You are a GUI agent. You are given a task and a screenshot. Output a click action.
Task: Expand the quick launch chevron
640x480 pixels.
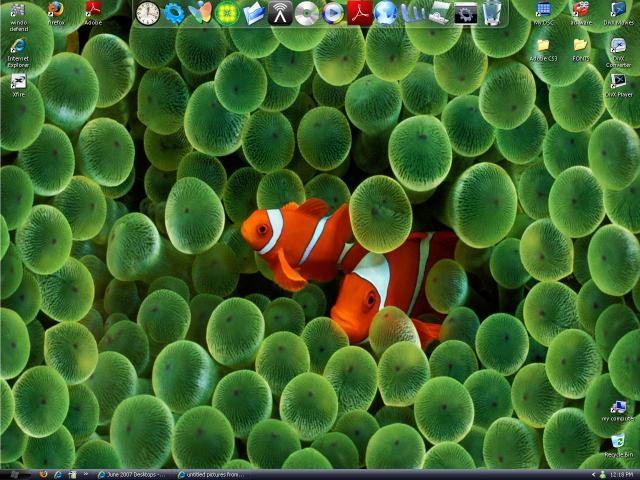pos(86,474)
